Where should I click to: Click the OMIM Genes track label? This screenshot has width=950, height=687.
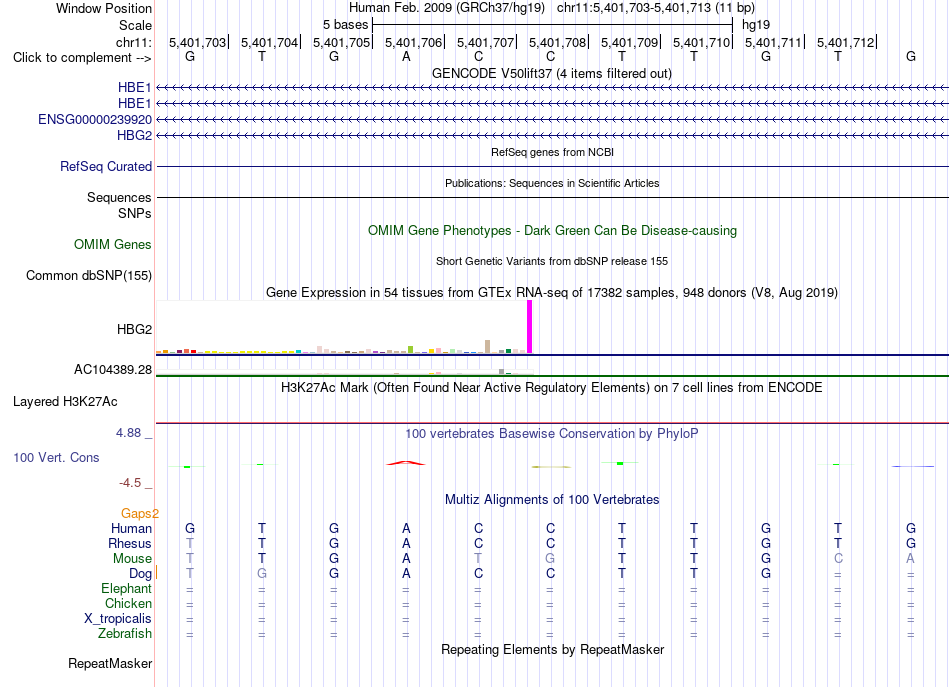(113, 244)
